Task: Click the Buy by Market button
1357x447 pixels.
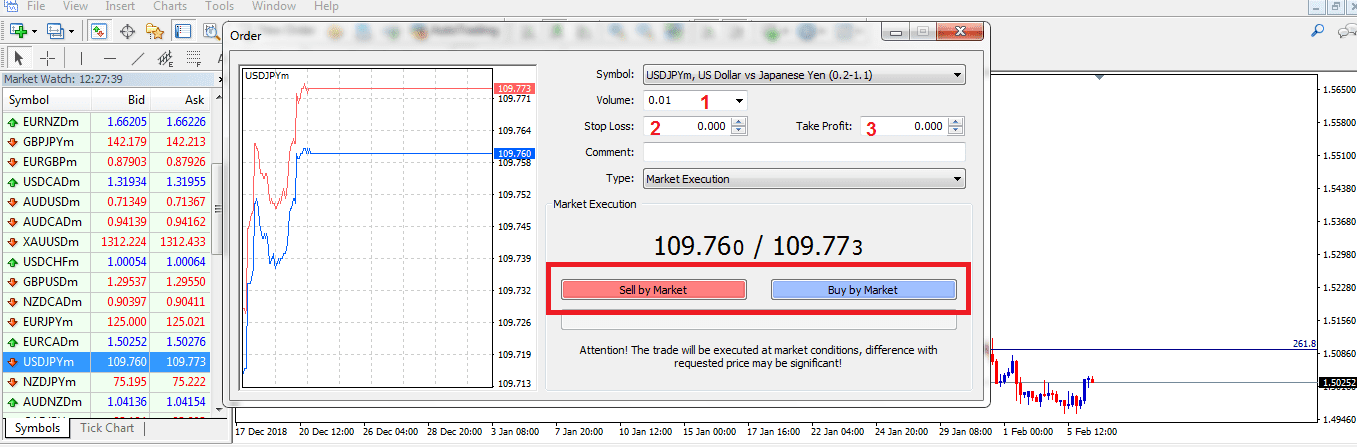Action: (863, 290)
